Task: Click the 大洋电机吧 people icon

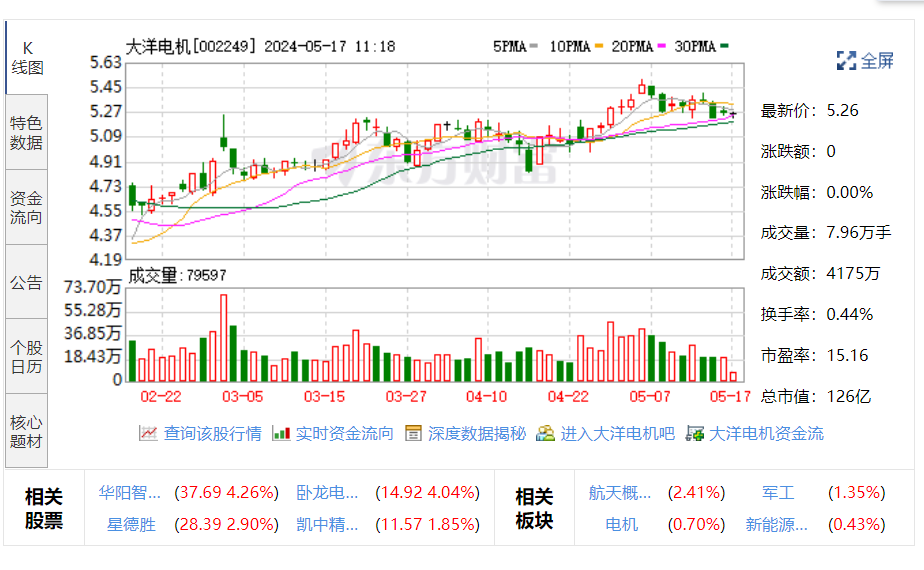Action: [545, 433]
